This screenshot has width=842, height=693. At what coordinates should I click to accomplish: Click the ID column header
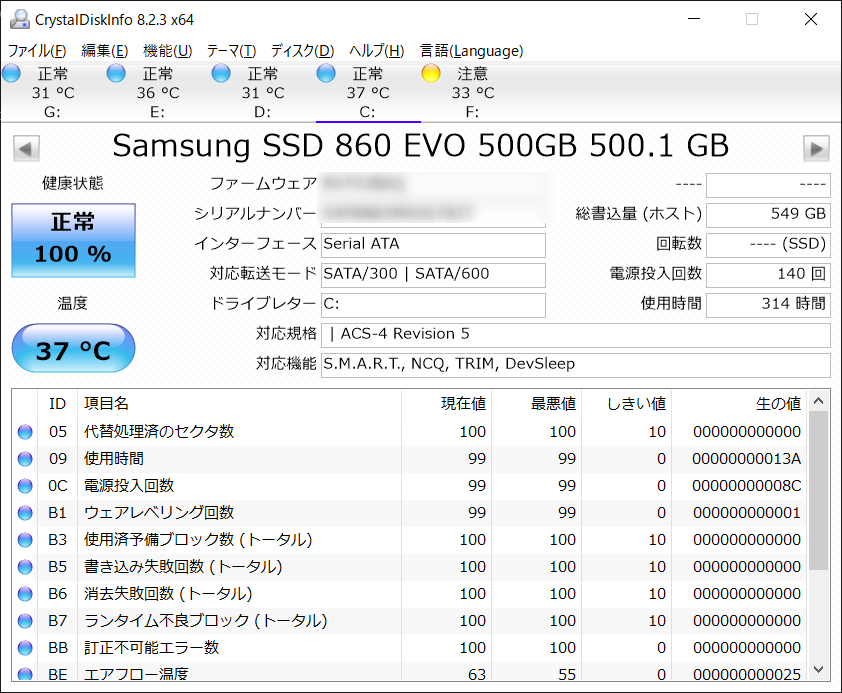[57, 404]
